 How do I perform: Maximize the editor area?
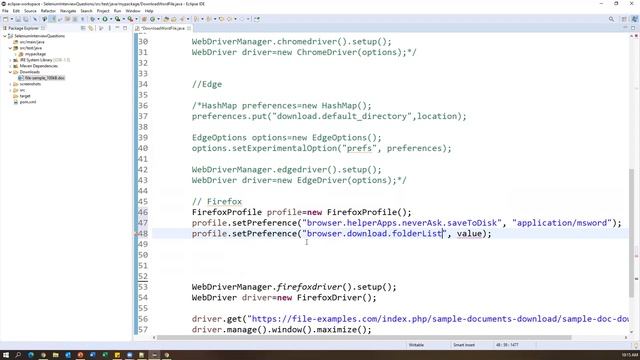[633, 28]
